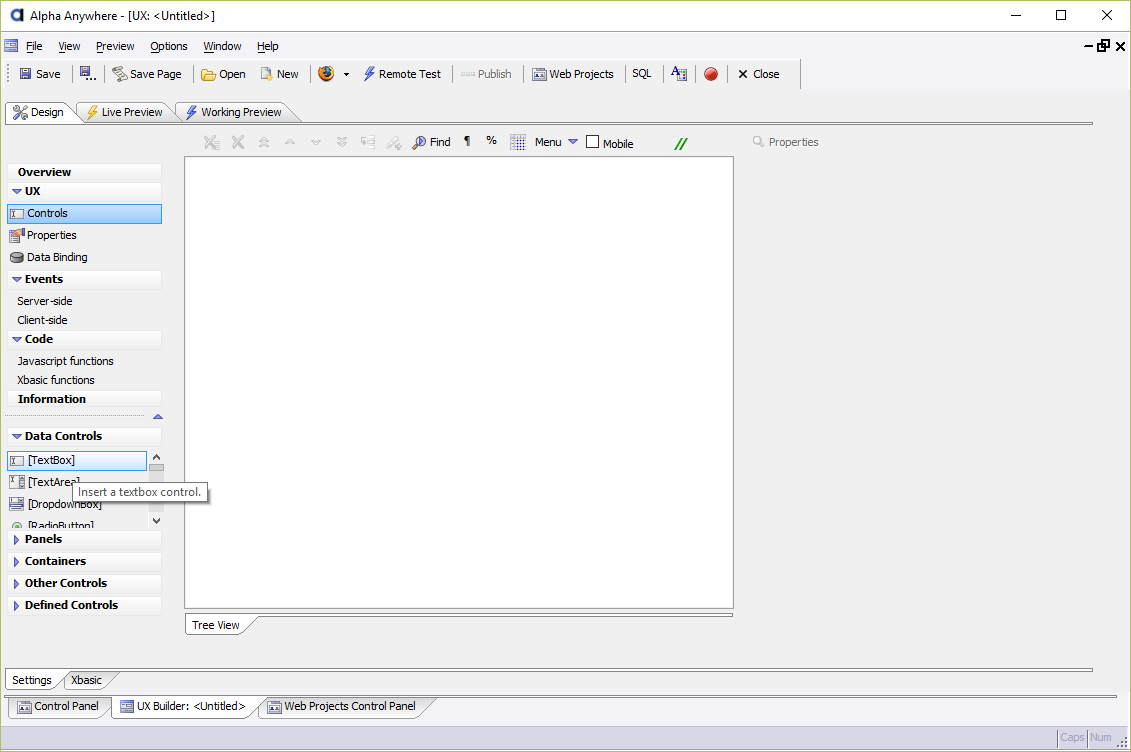Image resolution: width=1131 pixels, height=752 pixels.
Task: Select Xbasic functions
Action: pyautogui.click(x=56, y=380)
